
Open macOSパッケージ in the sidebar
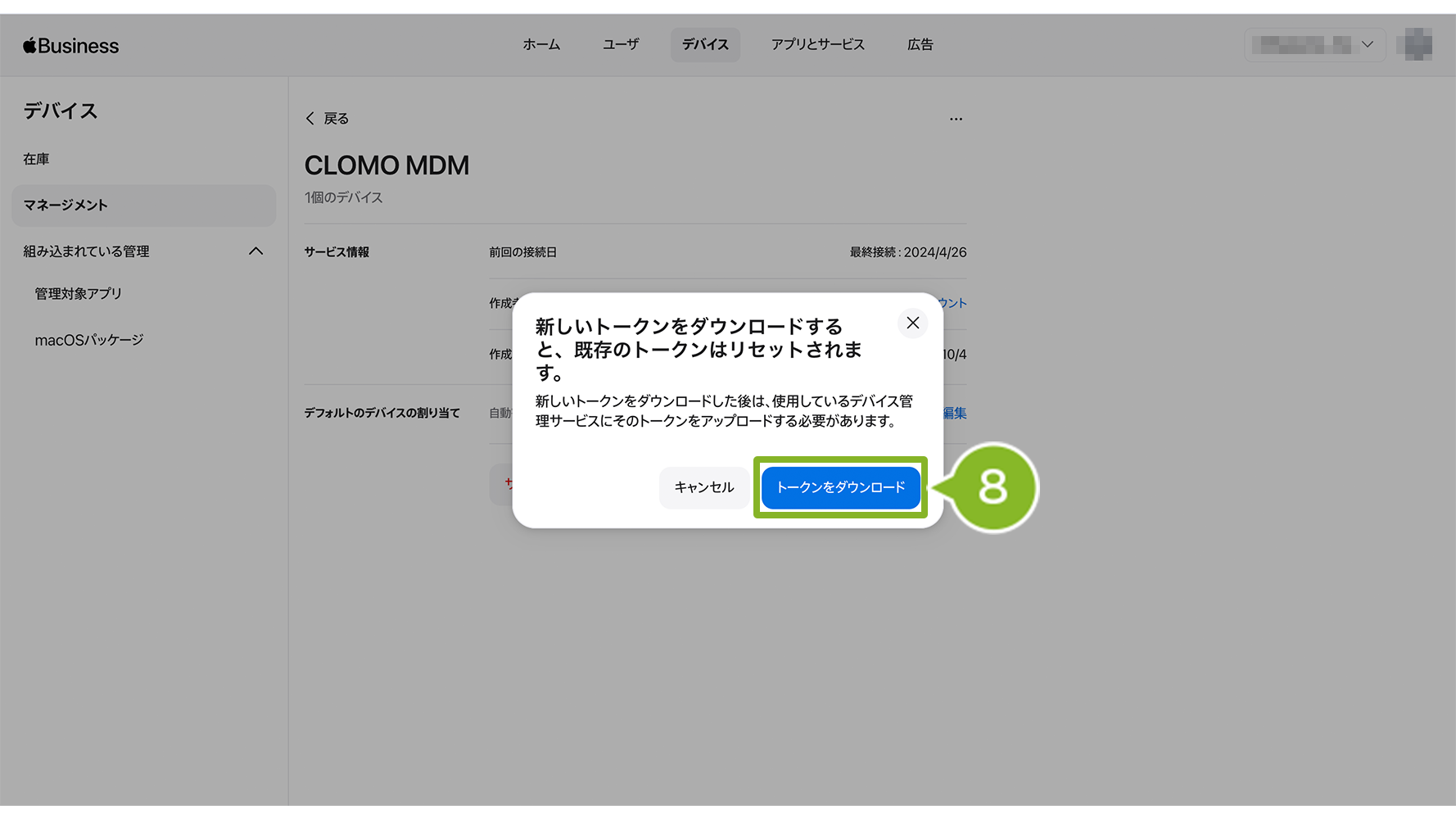point(88,340)
